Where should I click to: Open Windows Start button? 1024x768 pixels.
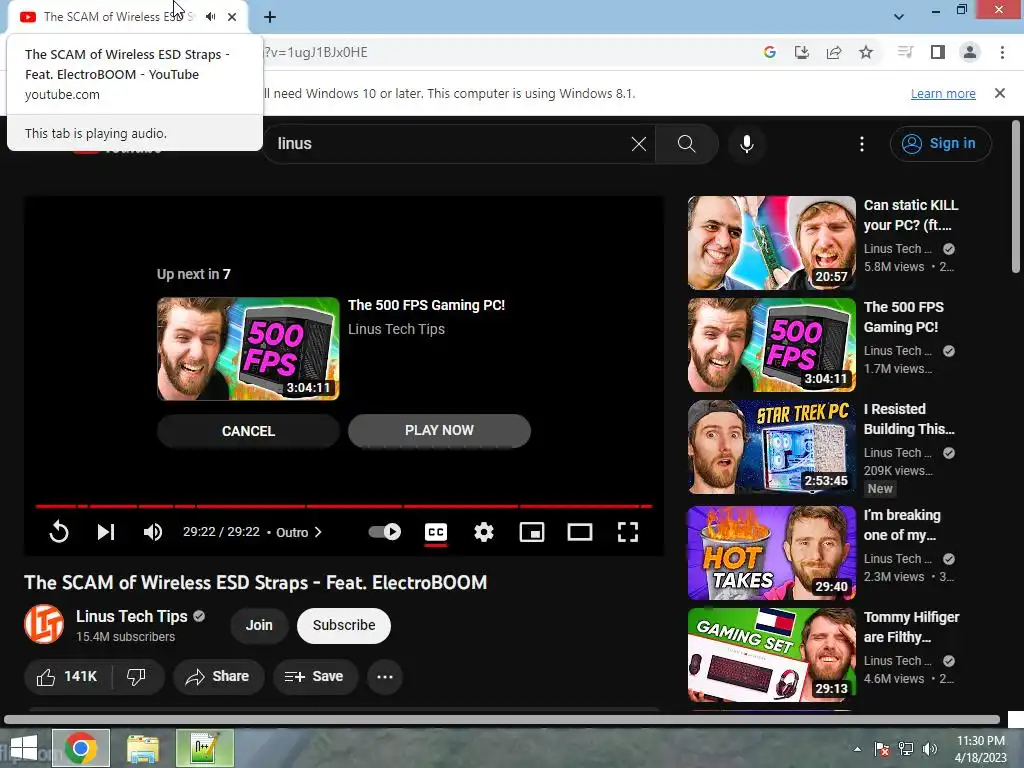pos(24,748)
